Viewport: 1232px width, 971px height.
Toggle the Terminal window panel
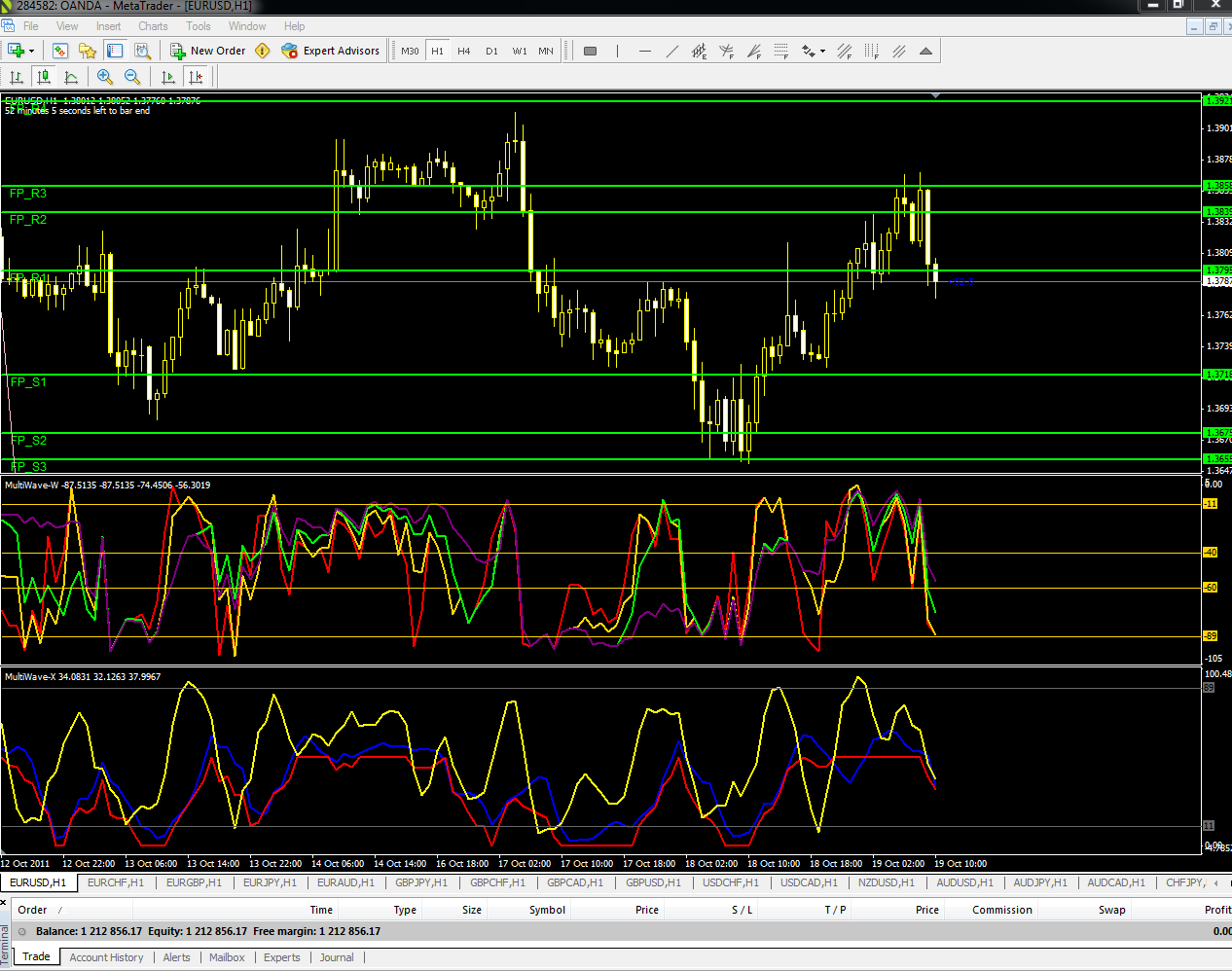tap(115, 51)
